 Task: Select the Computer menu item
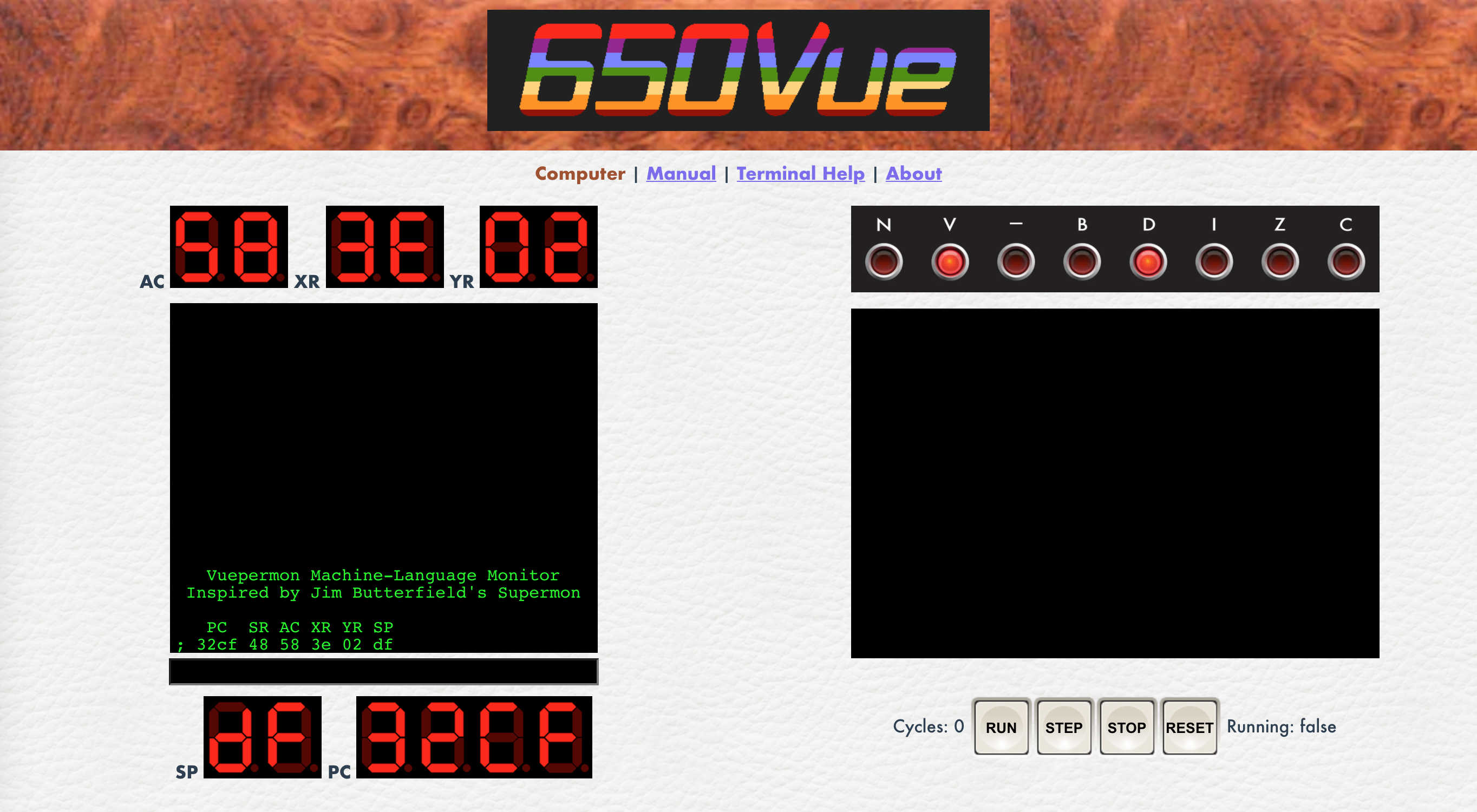click(x=578, y=173)
